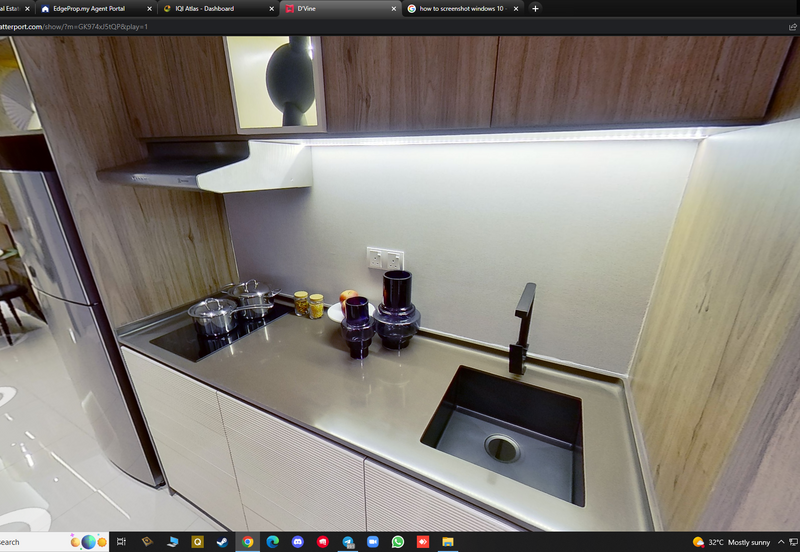Open Zoom from the taskbar
This screenshot has width=800, height=552.
point(373,542)
